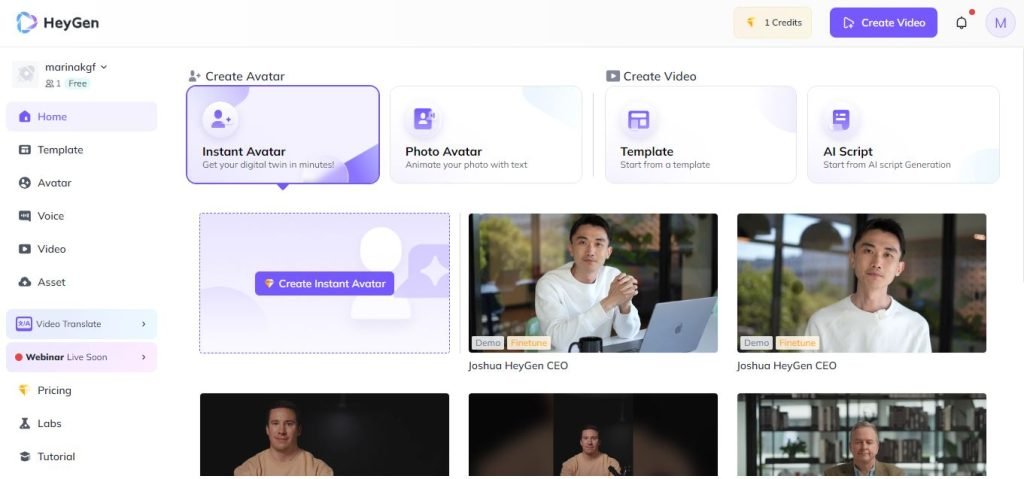
Task: Click the Asset cloud upload icon
Action: coord(25,282)
